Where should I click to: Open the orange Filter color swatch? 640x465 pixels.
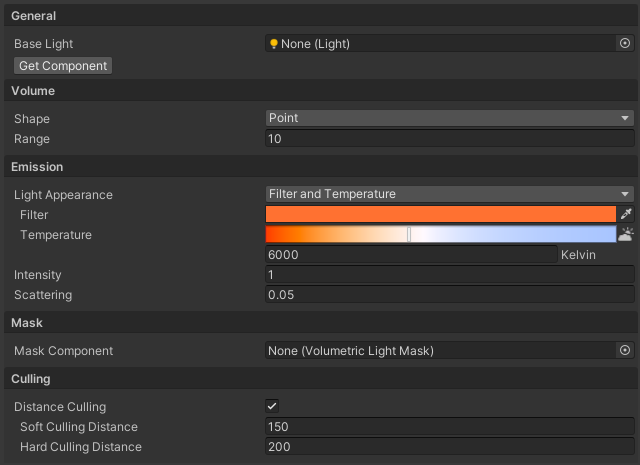point(441,214)
